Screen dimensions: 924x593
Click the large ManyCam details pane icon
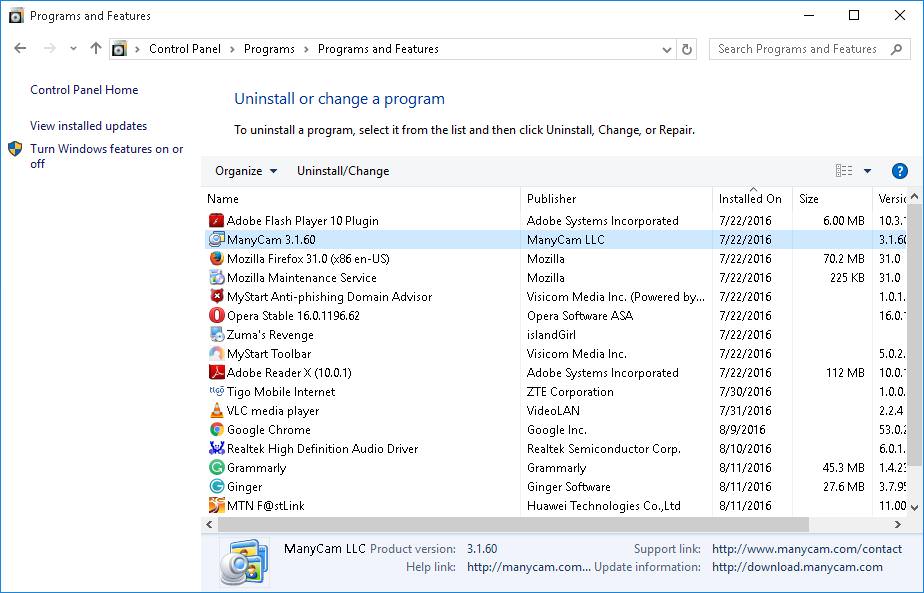[x=244, y=562]
